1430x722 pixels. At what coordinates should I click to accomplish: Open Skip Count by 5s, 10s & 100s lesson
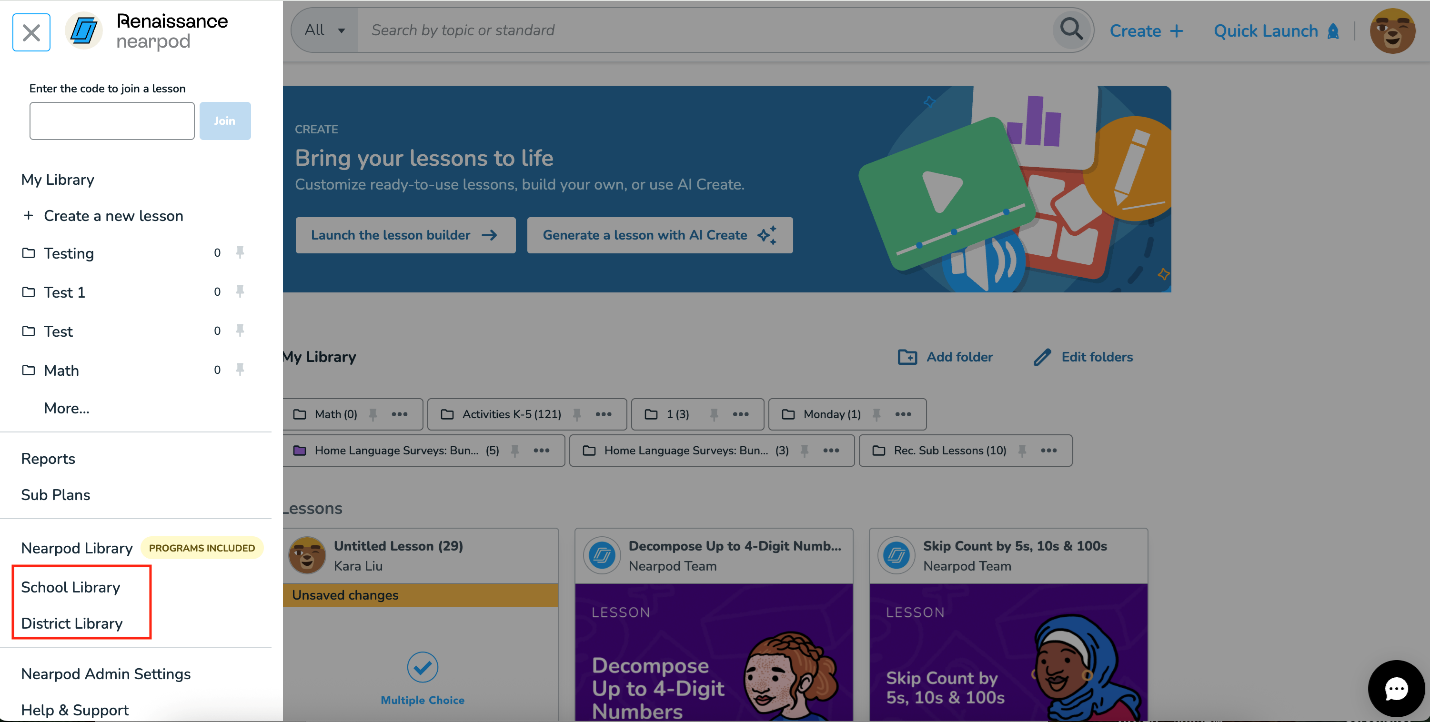pyautogui.click(x=1009, y=624)
